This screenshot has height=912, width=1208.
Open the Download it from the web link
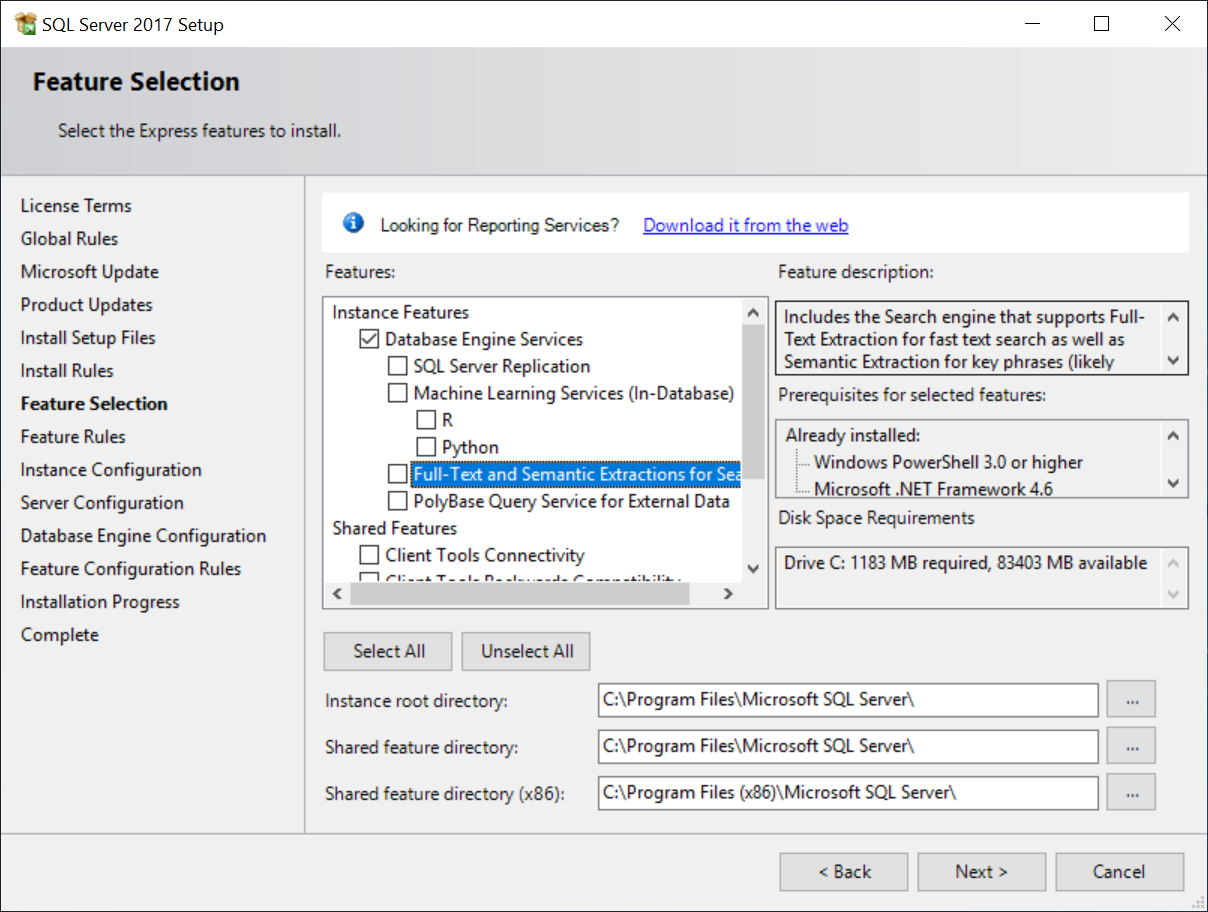click(x=746, y=225)
